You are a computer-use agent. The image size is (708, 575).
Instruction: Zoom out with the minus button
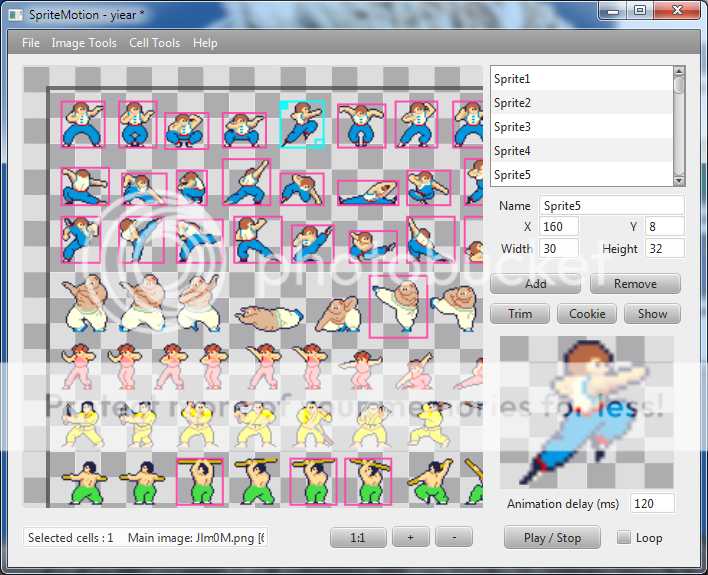tap(454, 538)
